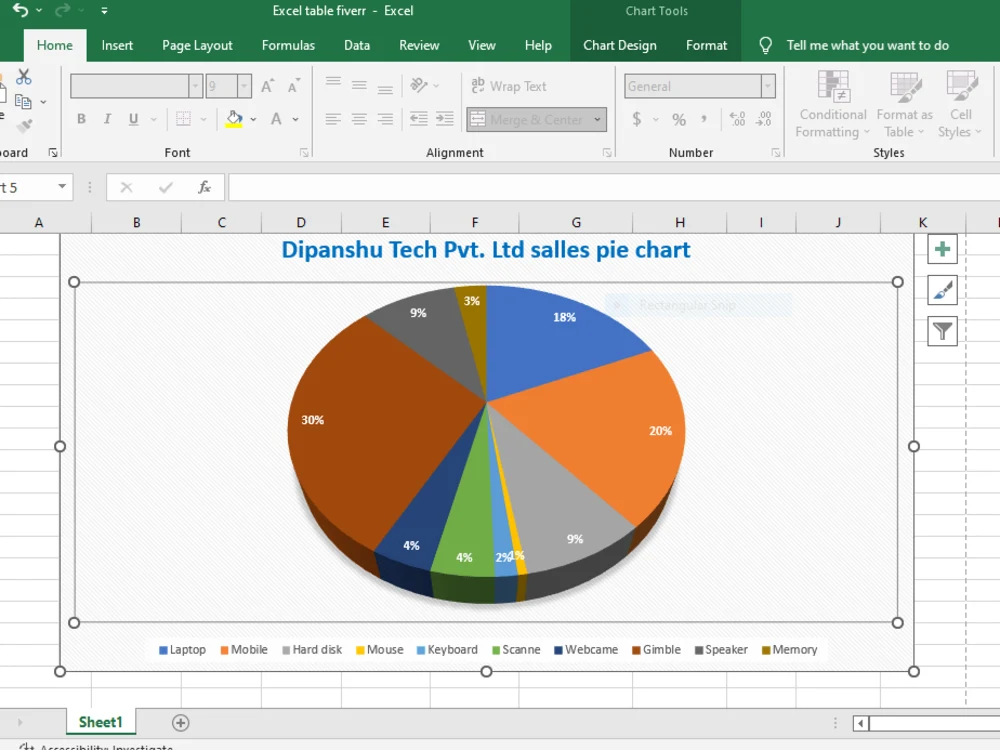1000x750 pixels.
Task: Open Number format dialog launcher
Action: click(776, 152)
